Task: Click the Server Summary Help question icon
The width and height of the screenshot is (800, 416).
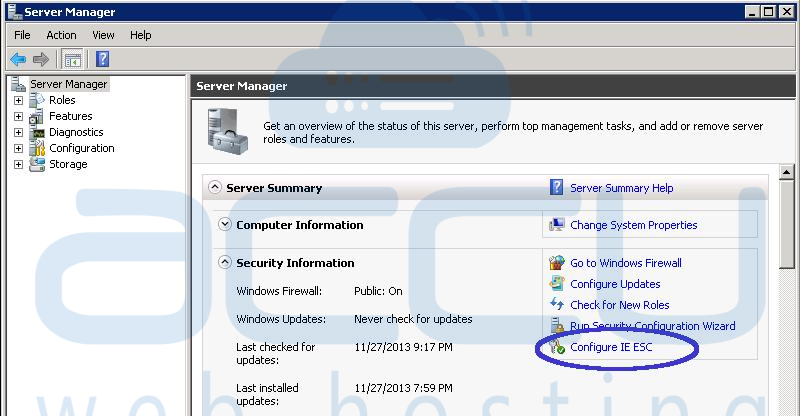Action: coord(556,187)
